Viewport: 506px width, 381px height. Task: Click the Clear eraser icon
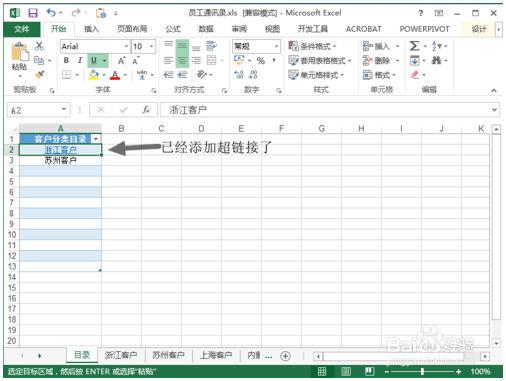(415, 75)
